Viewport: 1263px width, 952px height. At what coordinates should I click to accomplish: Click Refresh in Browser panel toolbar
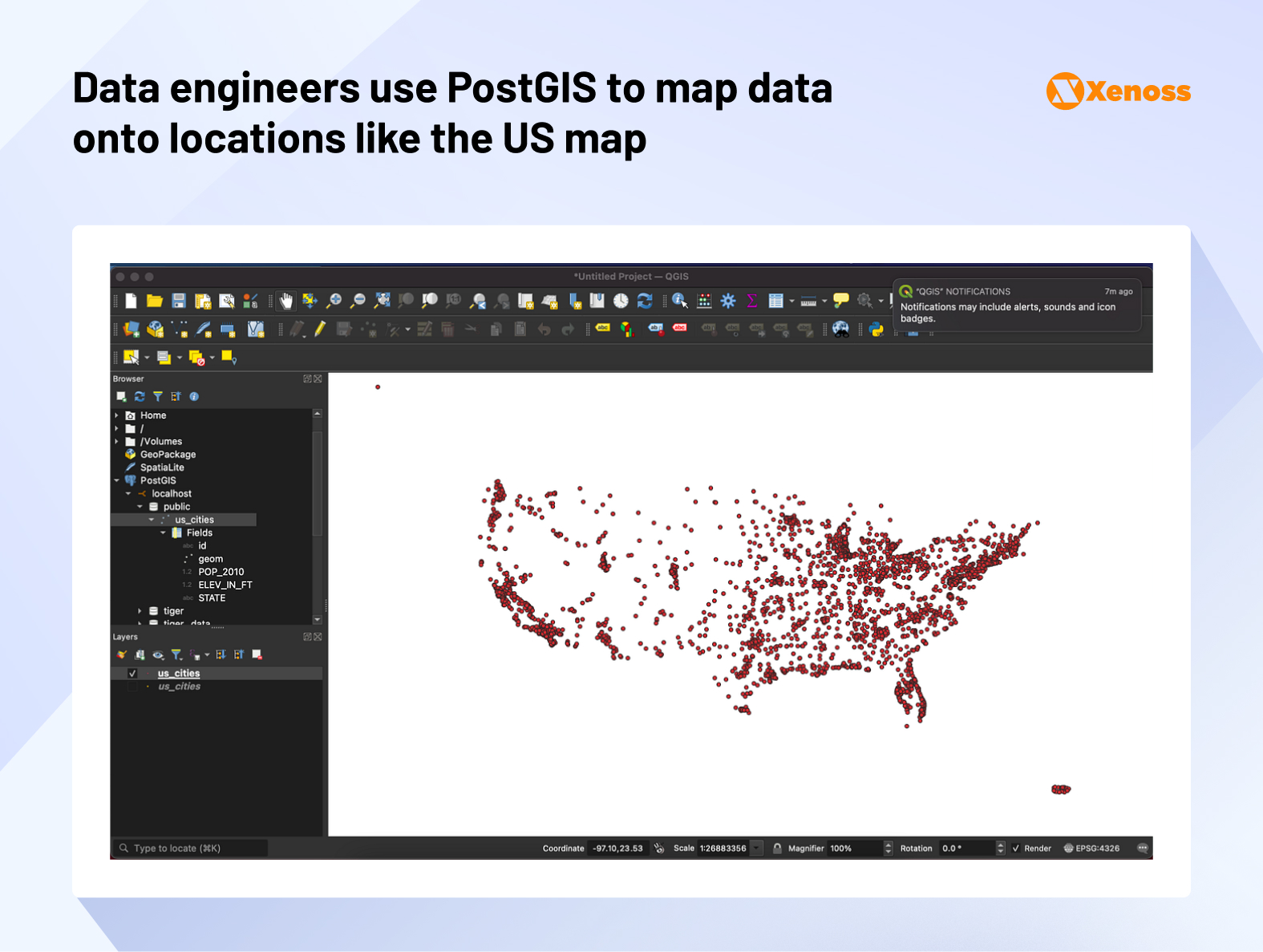pos(140,396)
